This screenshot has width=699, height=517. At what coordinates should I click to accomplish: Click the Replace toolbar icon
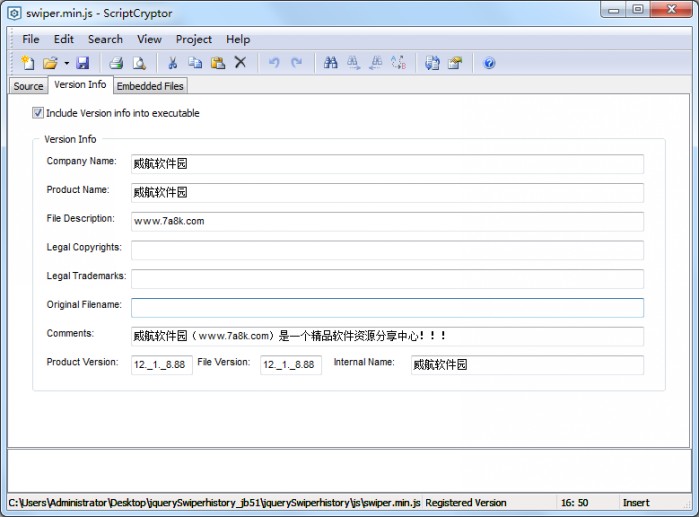tap(399, 63)
